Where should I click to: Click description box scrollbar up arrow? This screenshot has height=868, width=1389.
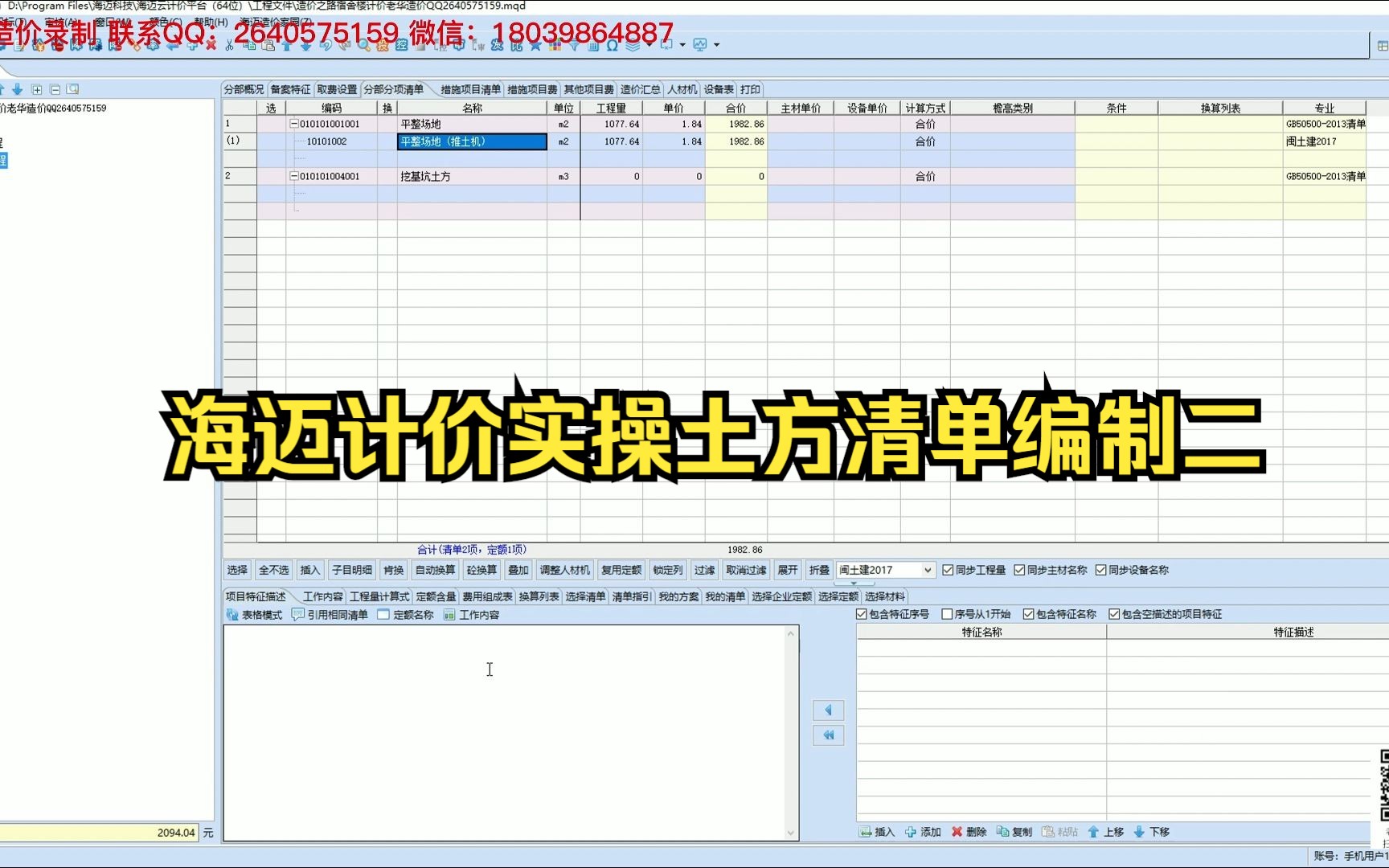(x=791, y=634)
